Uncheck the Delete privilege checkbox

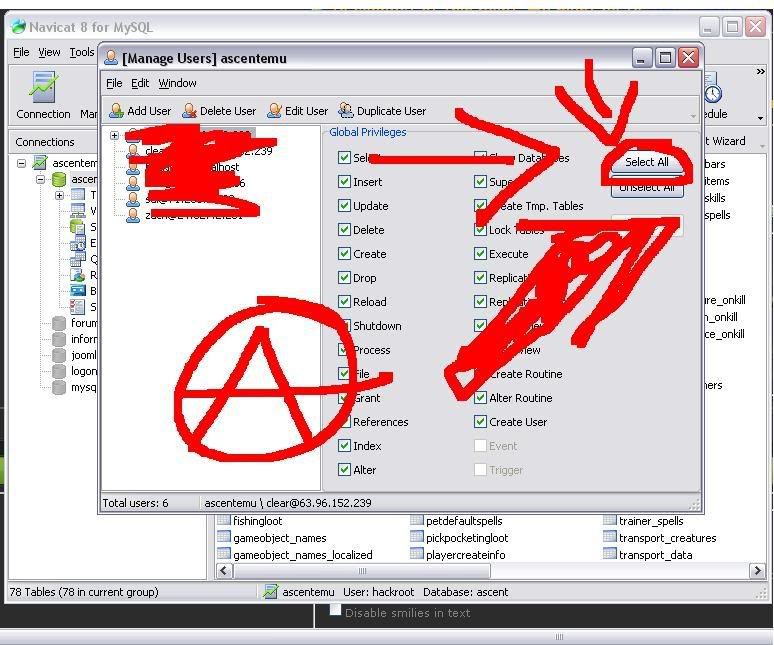(344, 229)
